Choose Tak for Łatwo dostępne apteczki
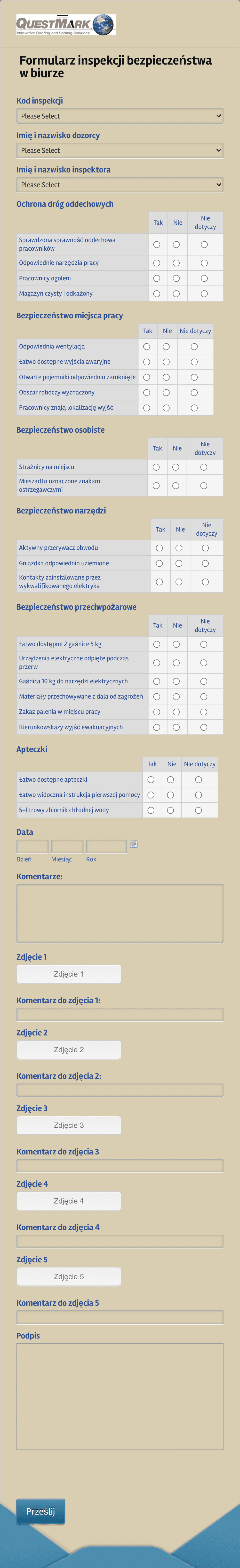 pyautogui.click(x=151, y=779)
